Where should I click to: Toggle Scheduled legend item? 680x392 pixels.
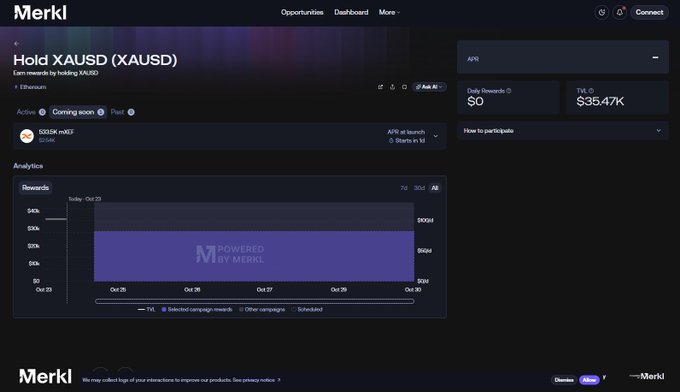[307, 310]
